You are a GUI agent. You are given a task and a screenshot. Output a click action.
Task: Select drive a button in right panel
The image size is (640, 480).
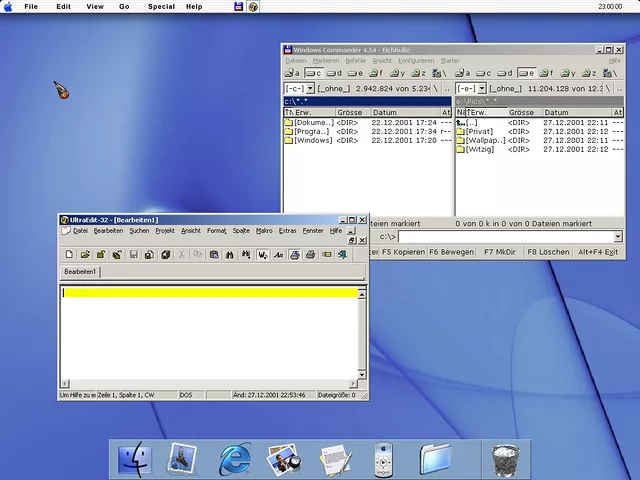click(463, 73)
